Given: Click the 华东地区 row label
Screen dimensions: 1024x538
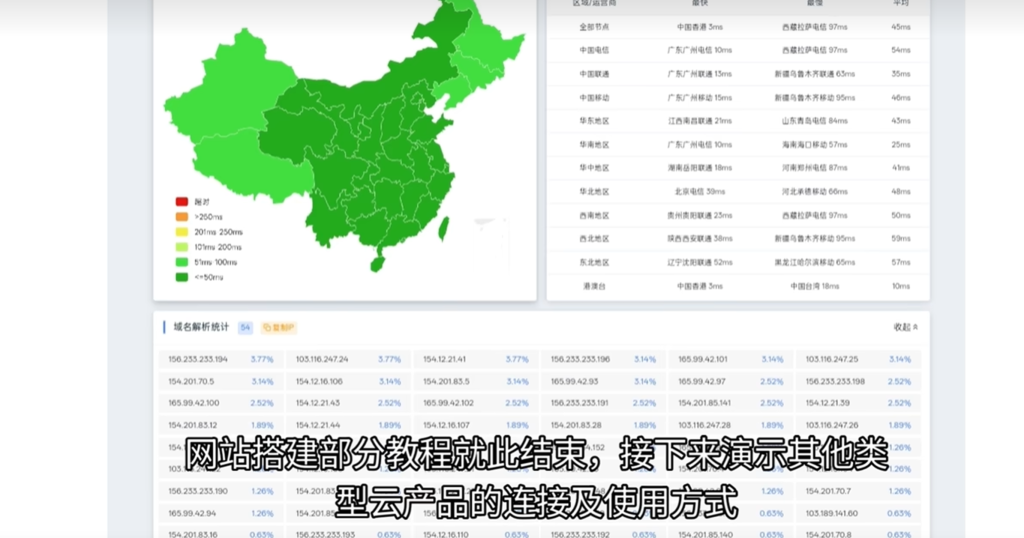Looking at the screenshot, I should click(x=594, y=121).
